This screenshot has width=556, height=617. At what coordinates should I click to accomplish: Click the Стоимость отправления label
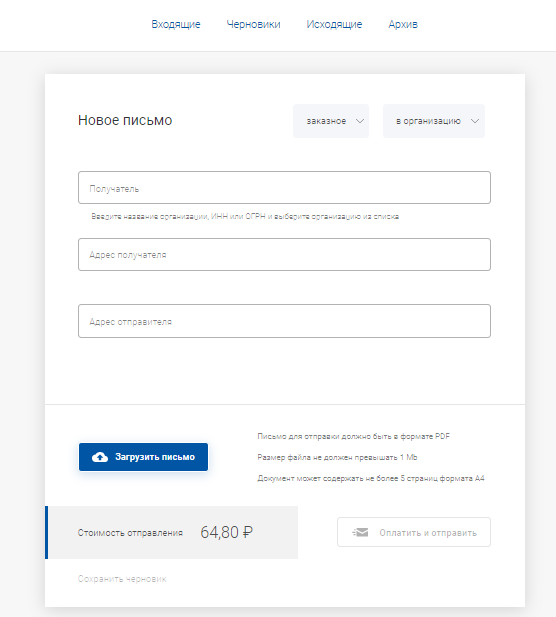tap(130, 533)
